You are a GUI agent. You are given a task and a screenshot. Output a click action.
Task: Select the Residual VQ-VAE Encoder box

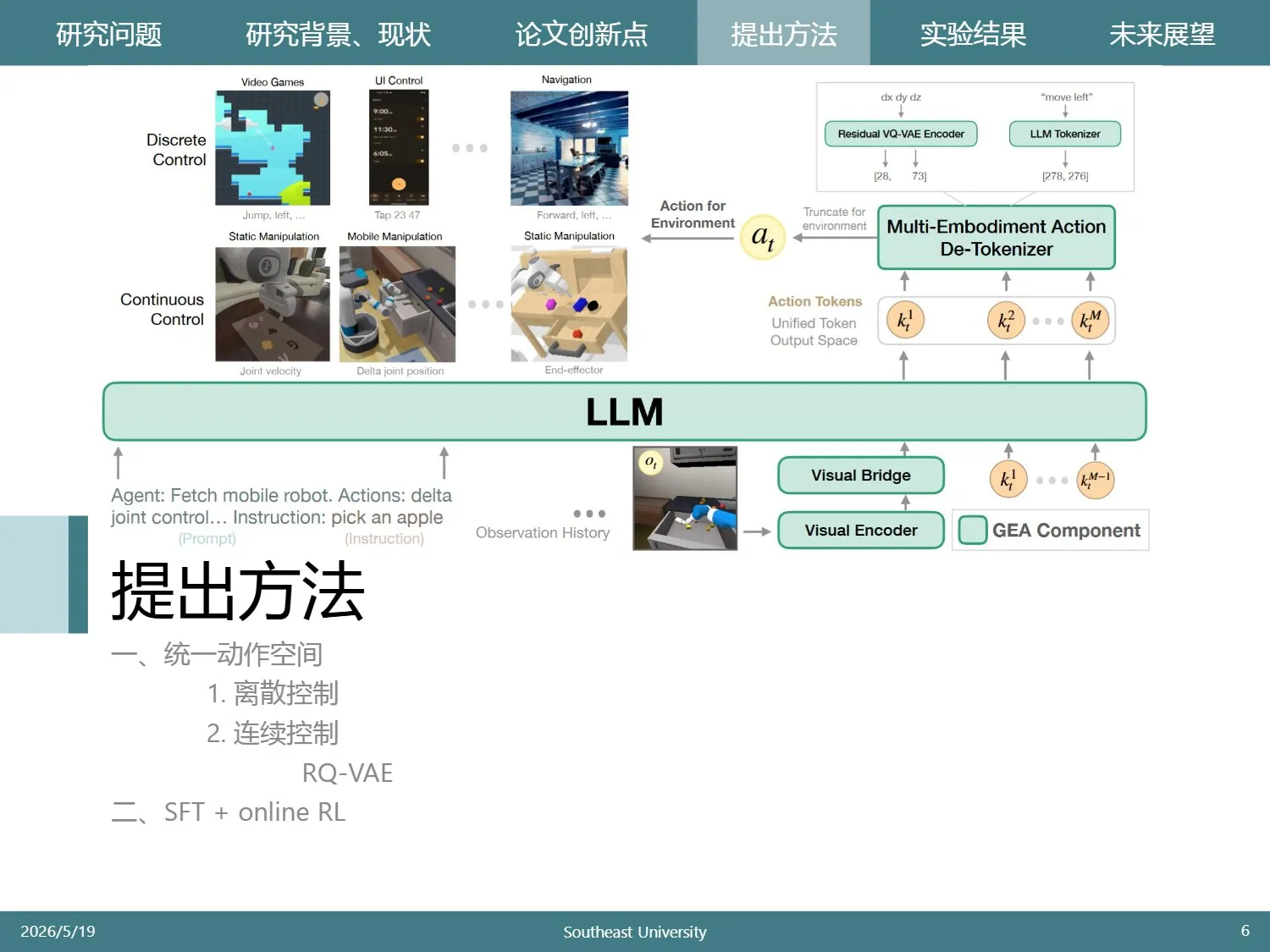click(x=901, y=134)
